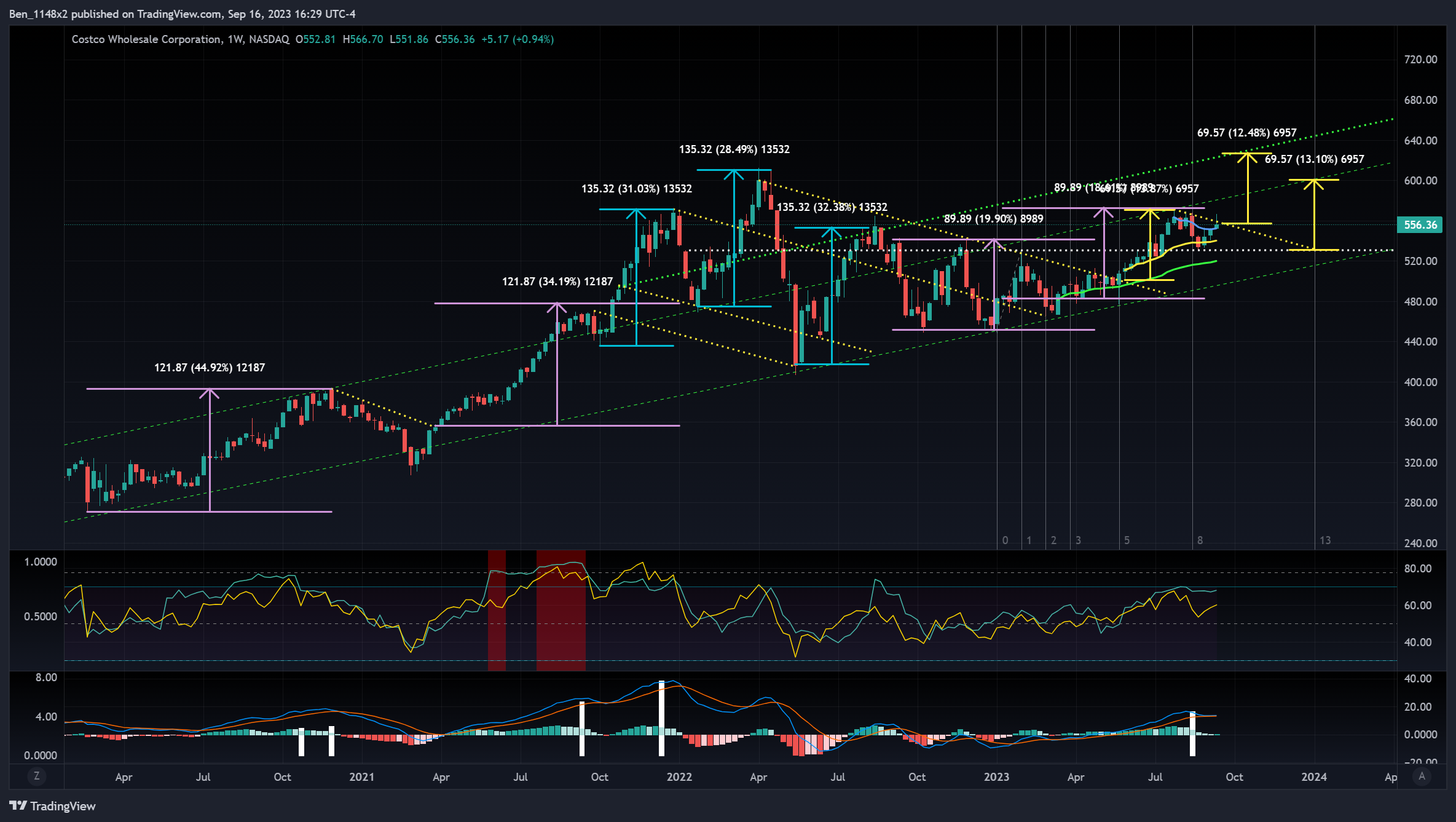Click the measurement label 69.57 (13.10%) 6957
The height and width of the screenshot is (822, 1456).
[x=1315, y=159]
